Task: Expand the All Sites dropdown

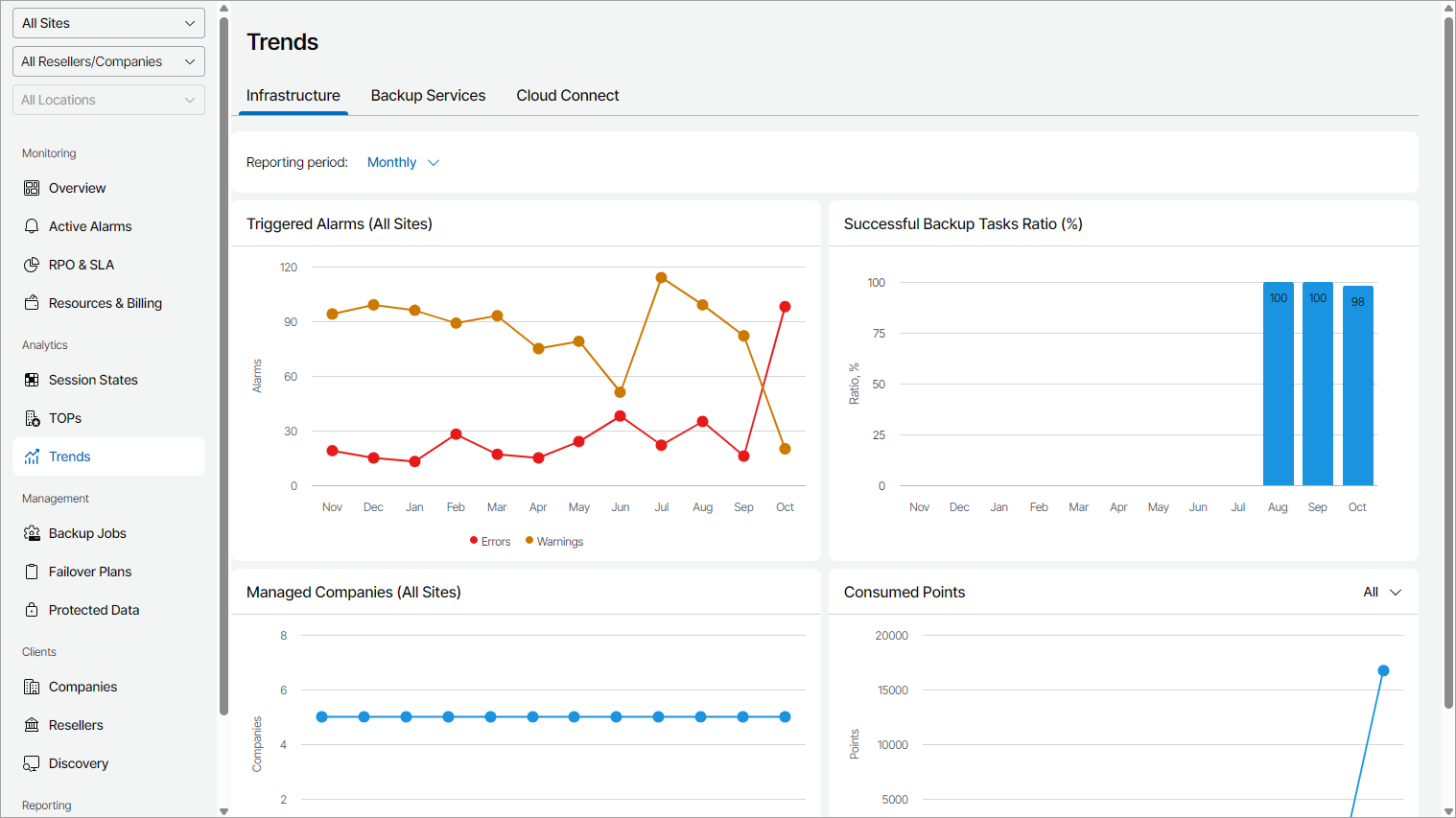Action: click(x=108, y=23)
